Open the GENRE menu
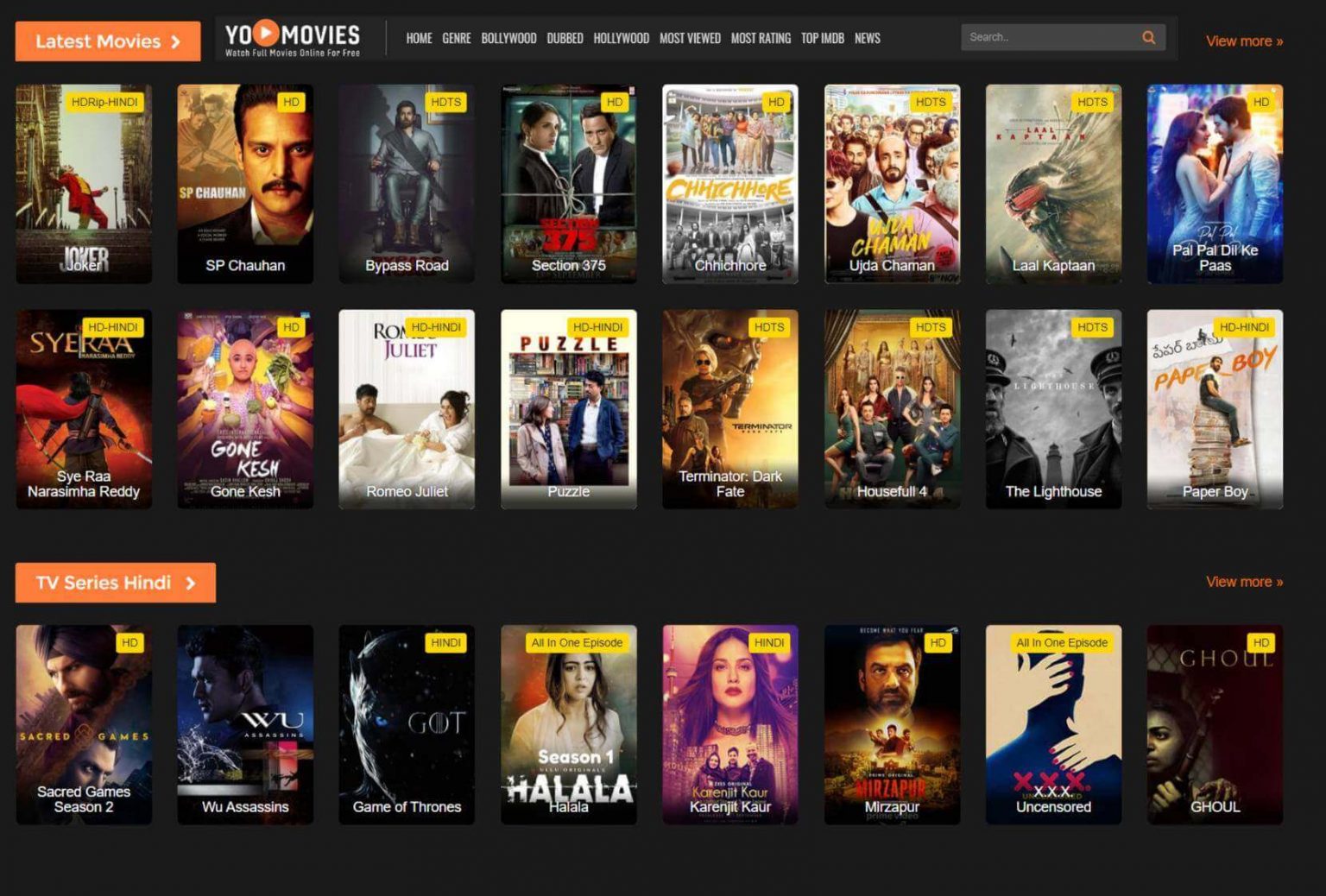This screenshot has height=896, width=1326. tap(456, 38)
